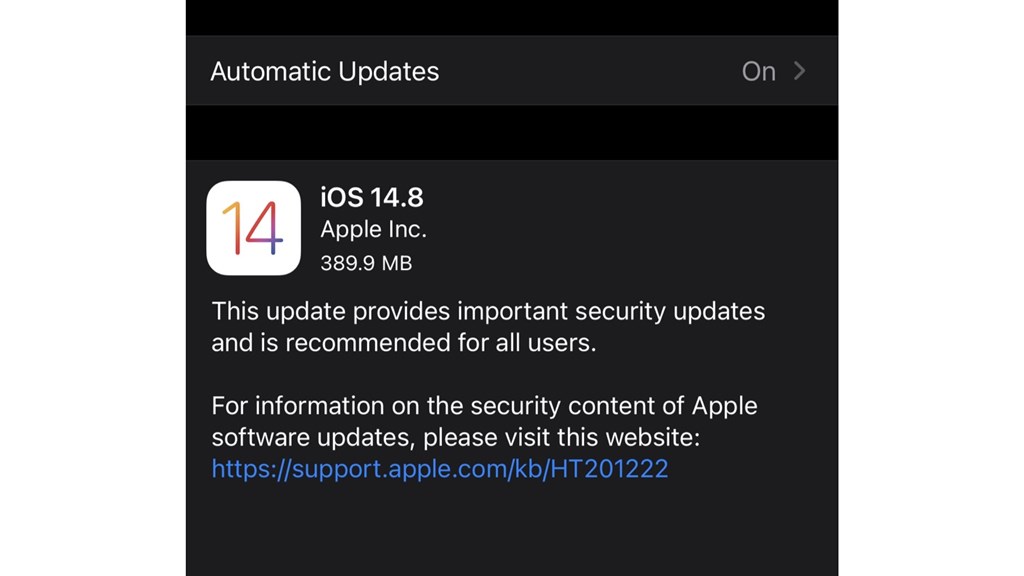Click the Apple Inc. developer name

coord(373,230)
